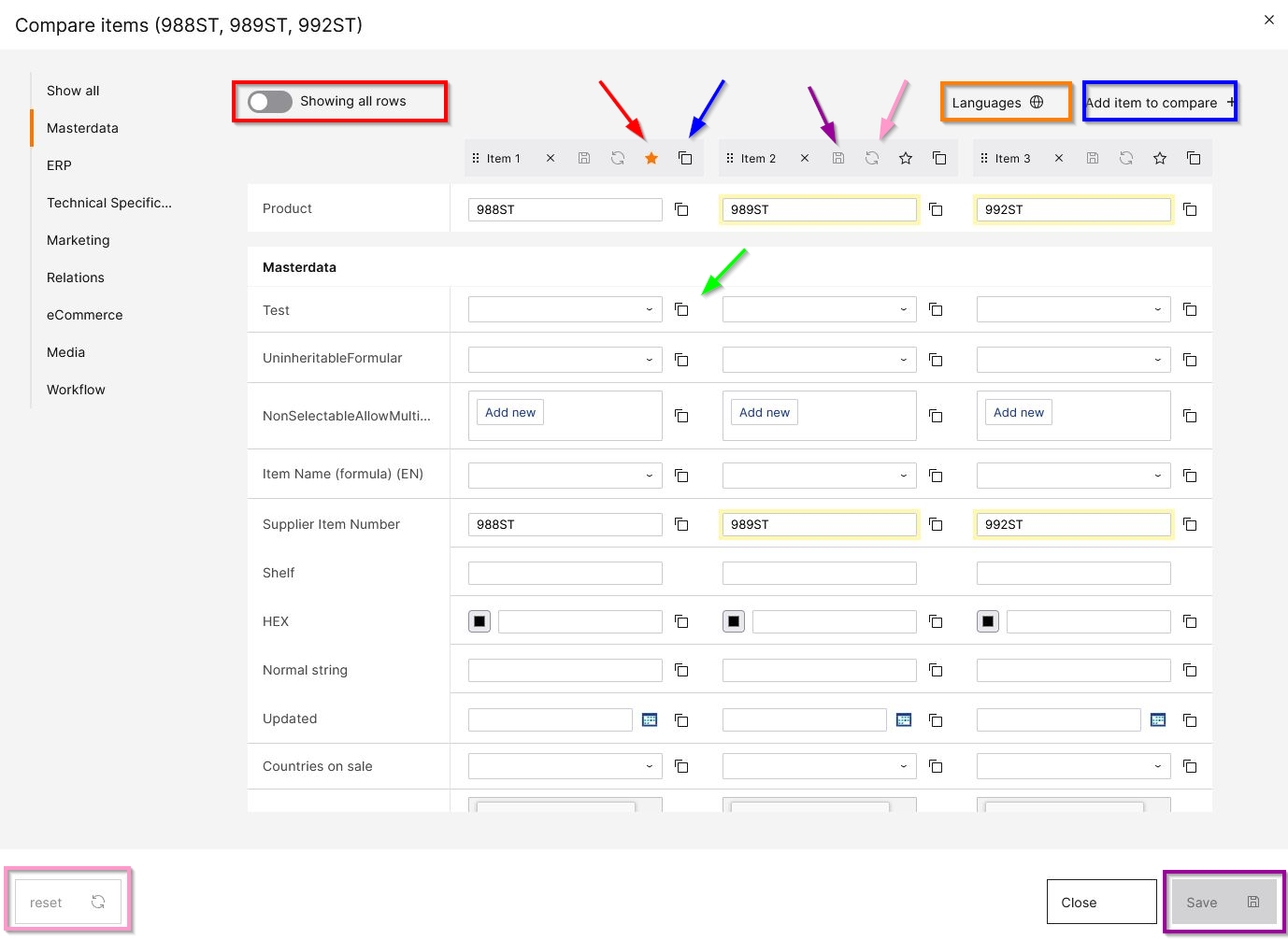Screen dimensions: 1288x939
Task: Click the star favorite icon for Item 1
Action: [x=651, y=159]
